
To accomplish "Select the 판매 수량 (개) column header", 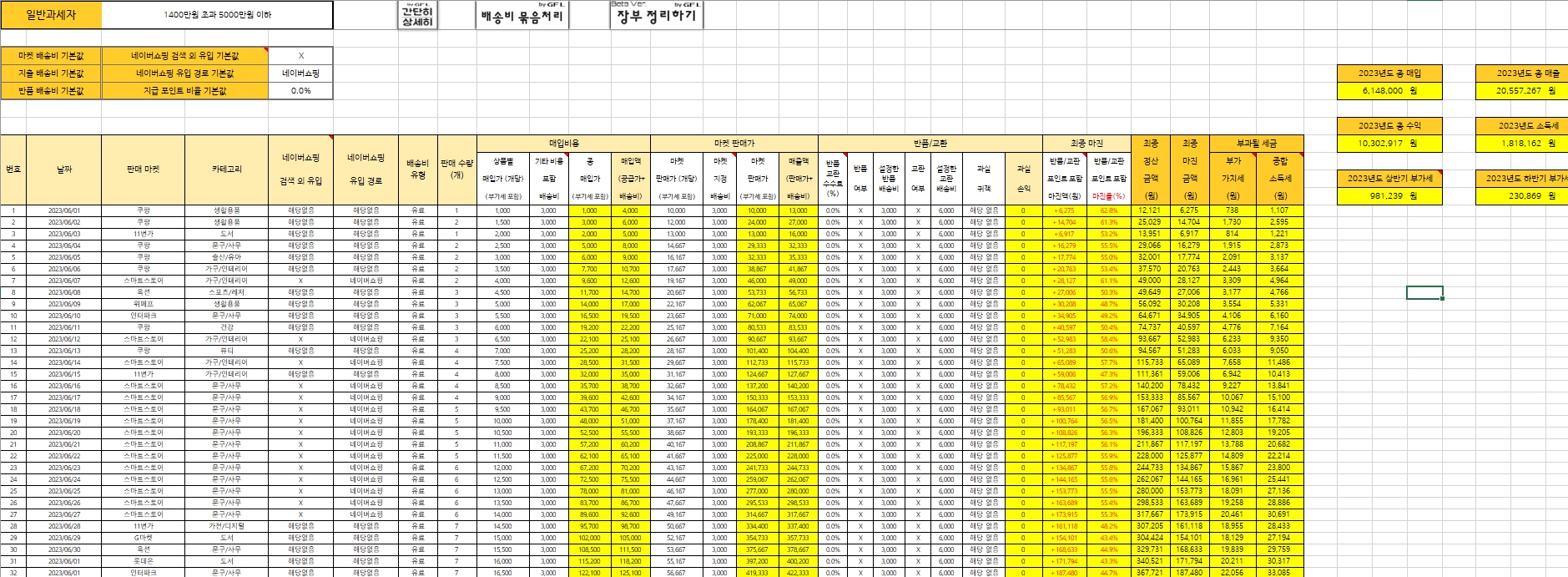I will point(457,170).
